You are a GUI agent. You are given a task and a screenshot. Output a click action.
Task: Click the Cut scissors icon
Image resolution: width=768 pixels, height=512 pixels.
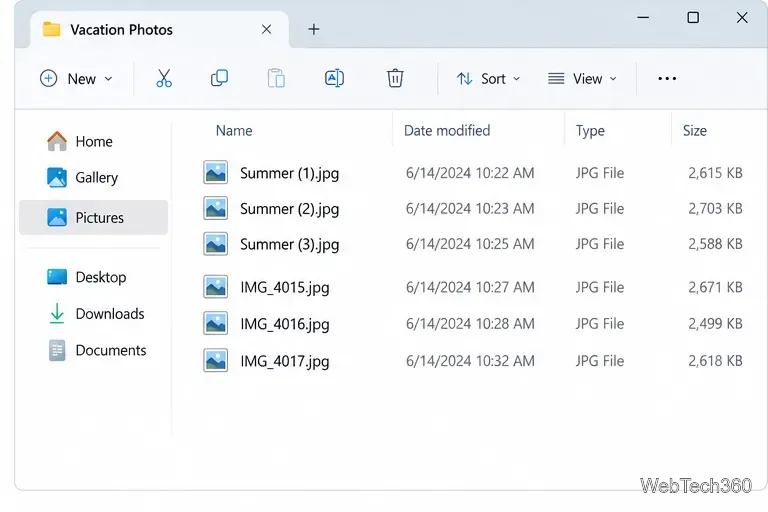click(164, 78)
